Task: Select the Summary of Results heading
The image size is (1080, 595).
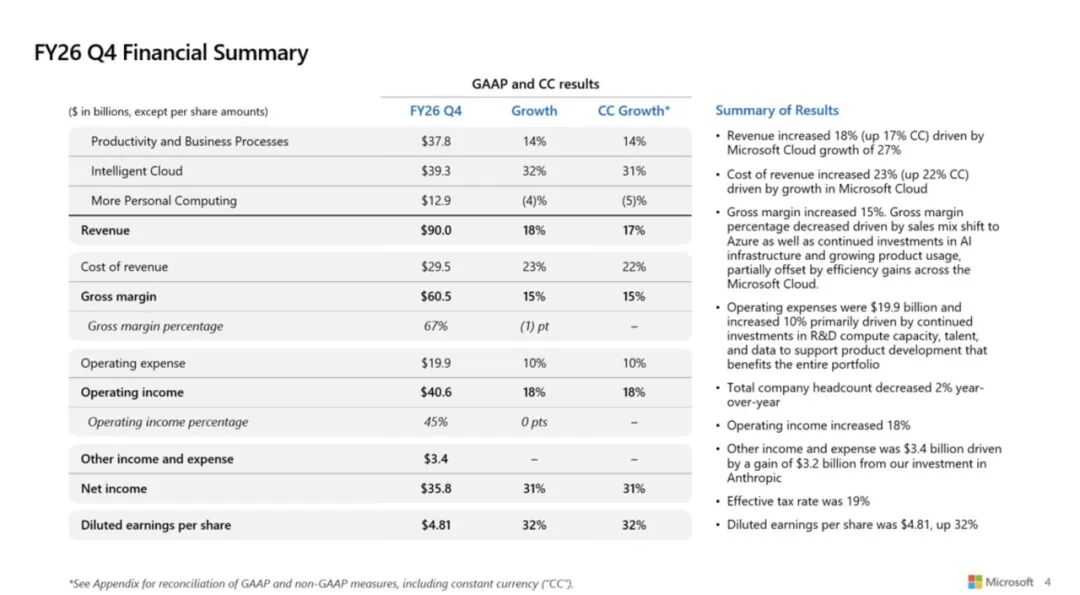Action: point(776,110)
